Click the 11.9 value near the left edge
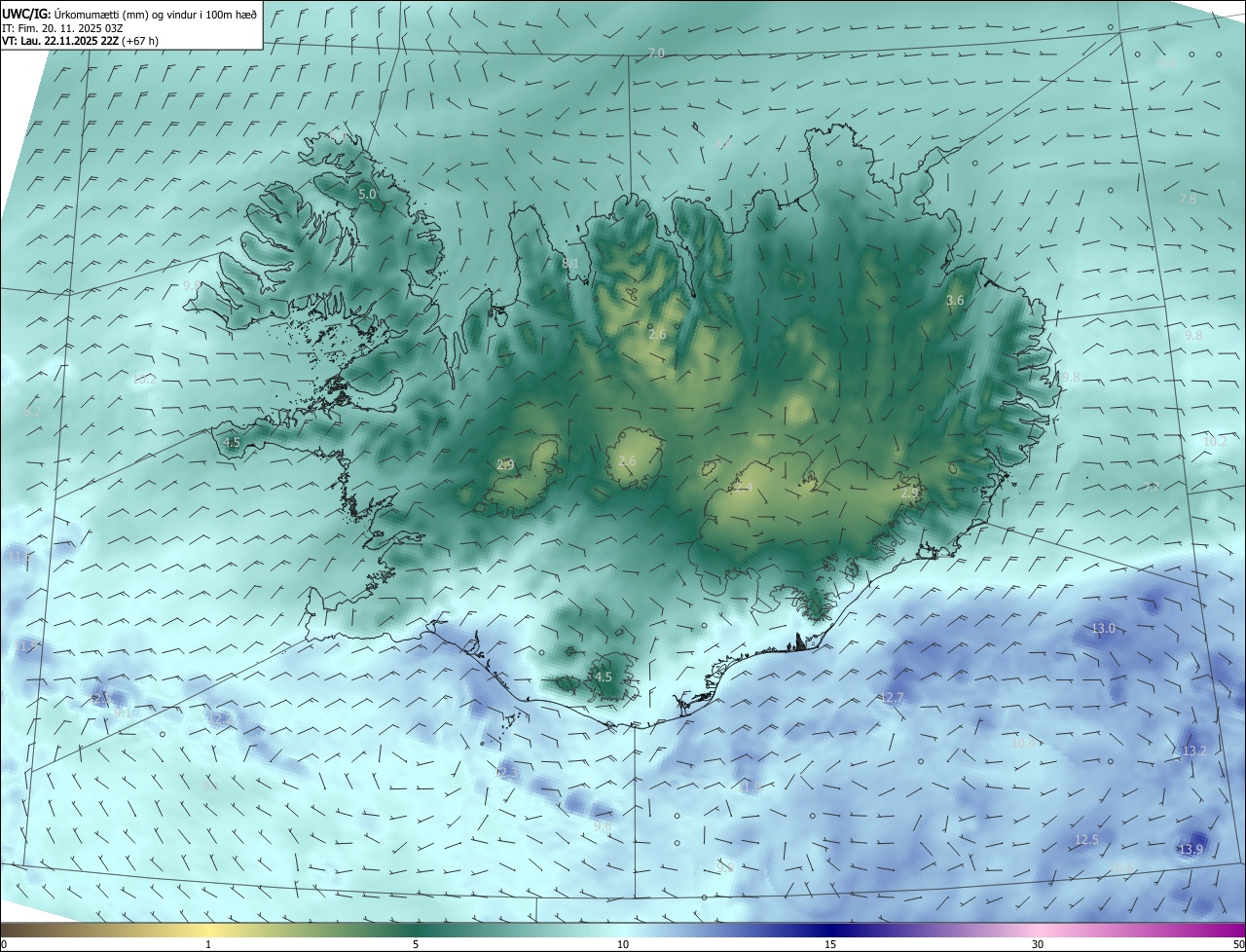This screenshot has width=1246, height=952. pos(27,645)
